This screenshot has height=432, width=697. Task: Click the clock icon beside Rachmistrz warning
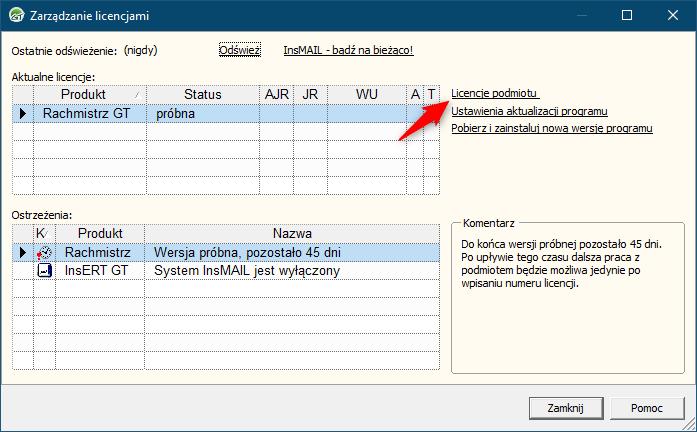coord(44,253)
